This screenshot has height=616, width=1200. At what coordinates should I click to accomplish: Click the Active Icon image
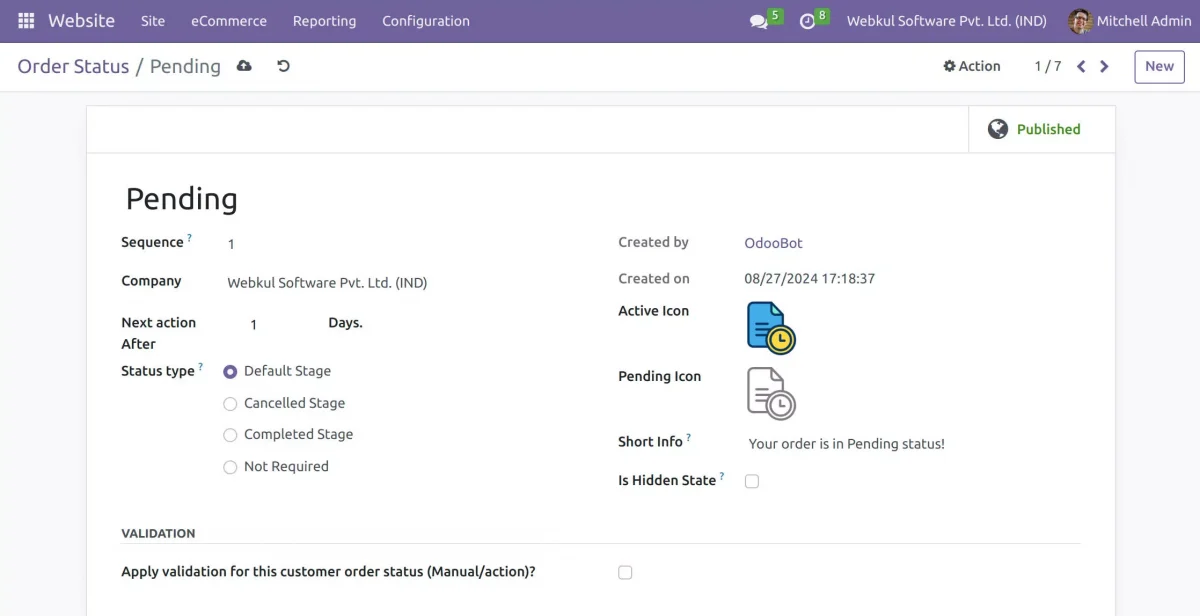click(771, 327)
